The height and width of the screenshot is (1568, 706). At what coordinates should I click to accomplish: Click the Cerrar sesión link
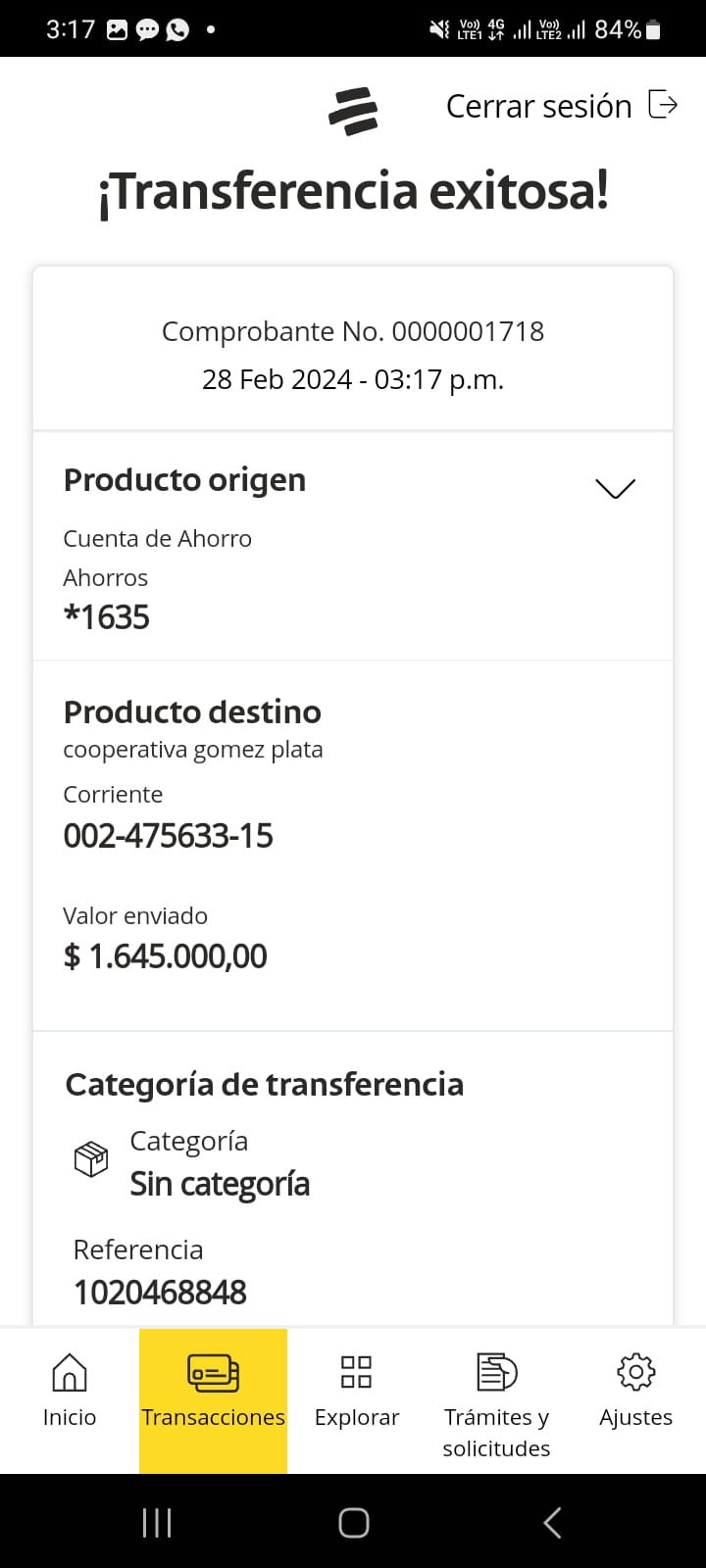(538, 106)
